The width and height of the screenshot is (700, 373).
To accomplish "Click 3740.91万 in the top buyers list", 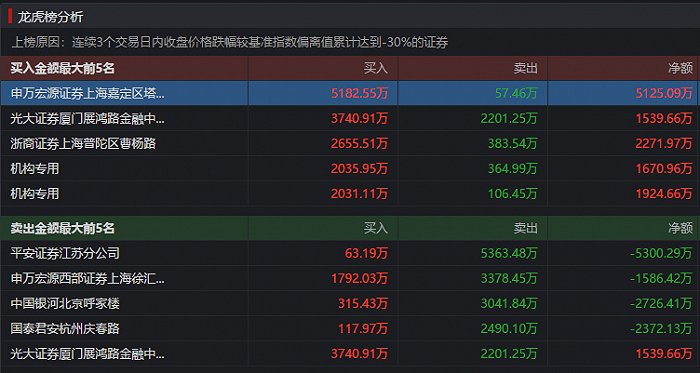I will 359,118.
